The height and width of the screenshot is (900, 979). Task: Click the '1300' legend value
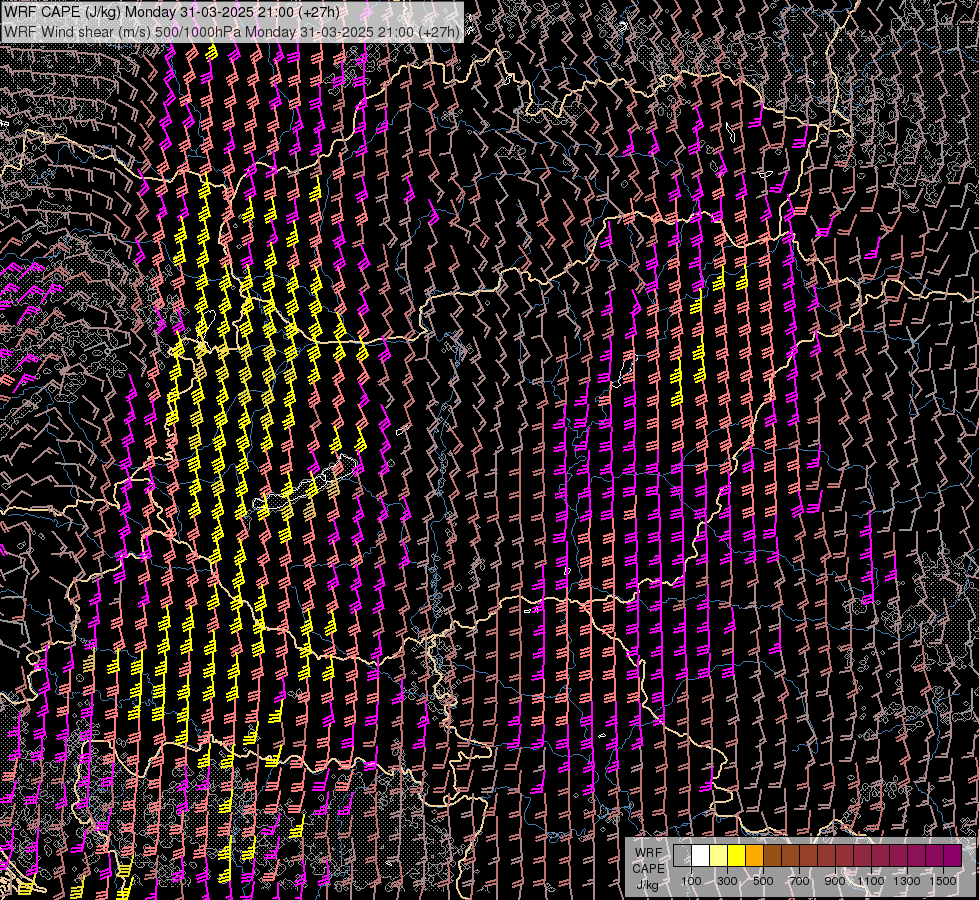click(x=907, y=881)
